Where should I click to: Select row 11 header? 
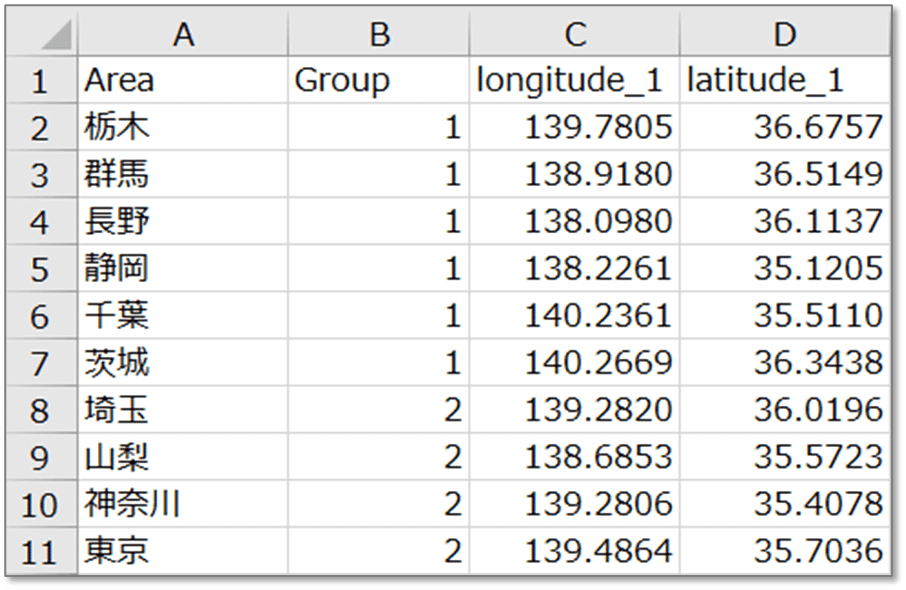point(40,551)
